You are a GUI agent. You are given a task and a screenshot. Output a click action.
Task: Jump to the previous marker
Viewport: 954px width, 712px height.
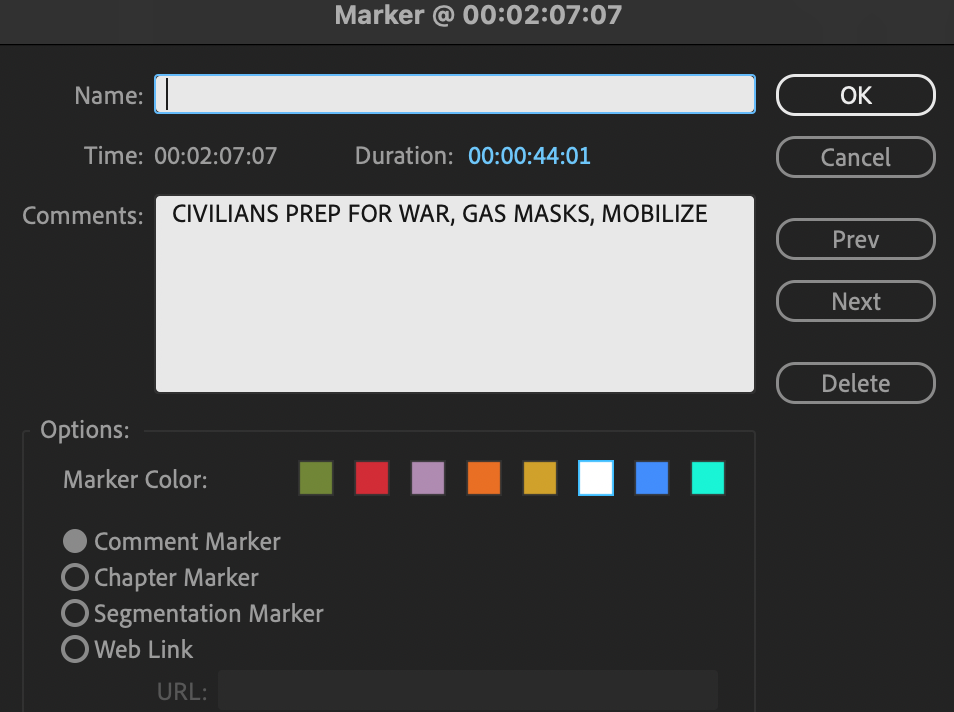click(x=855, y=239)
